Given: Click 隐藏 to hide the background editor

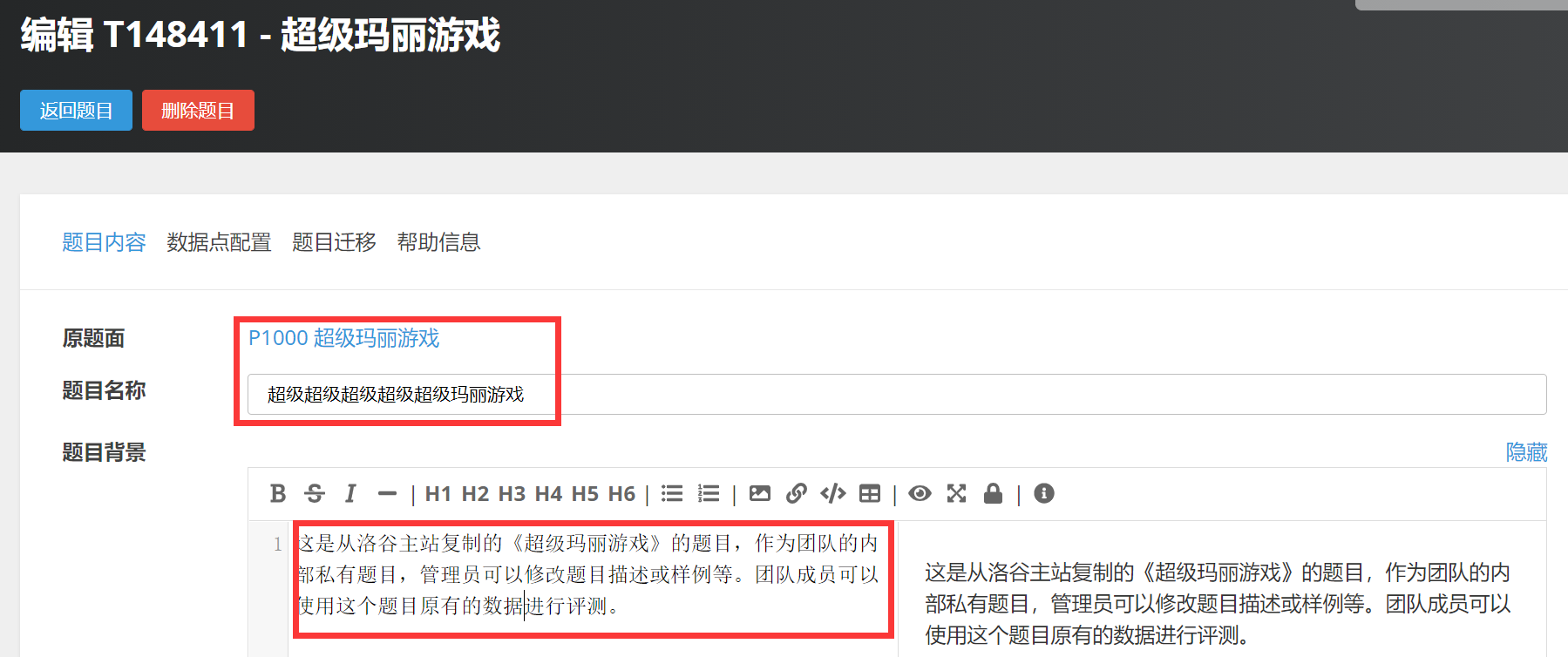Looking at the screenshot, I should tap(1526, 452).
